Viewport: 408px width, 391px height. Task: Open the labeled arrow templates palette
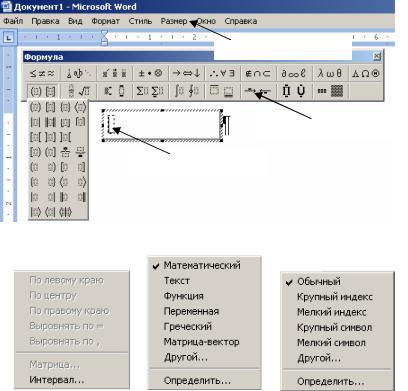pyautogui.click(x=258, y=91)
